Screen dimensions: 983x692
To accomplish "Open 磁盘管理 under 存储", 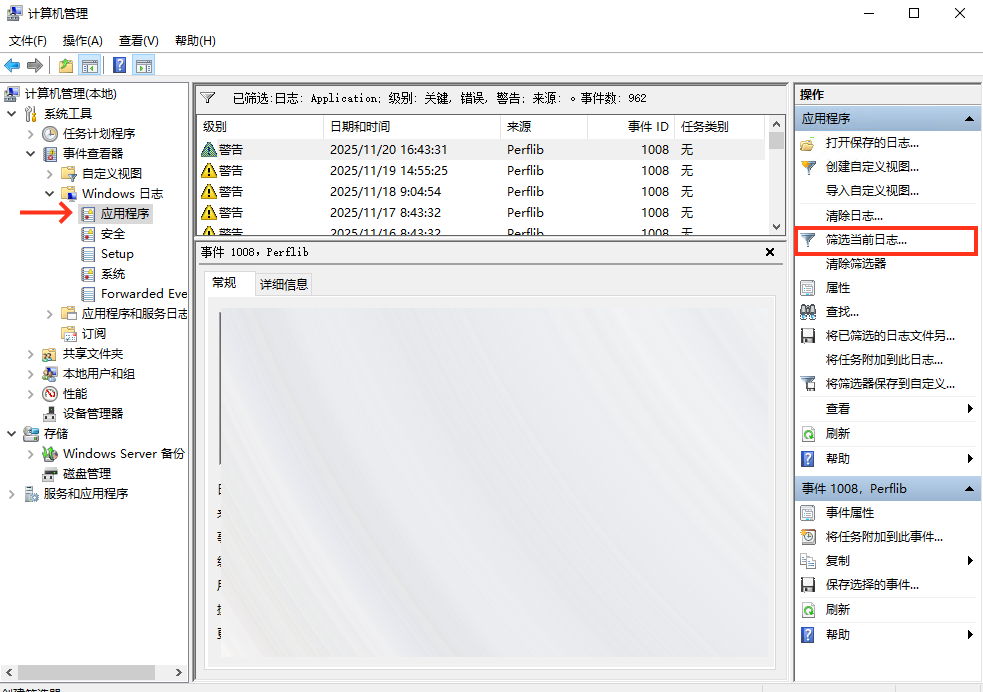I will pos(87,473).
